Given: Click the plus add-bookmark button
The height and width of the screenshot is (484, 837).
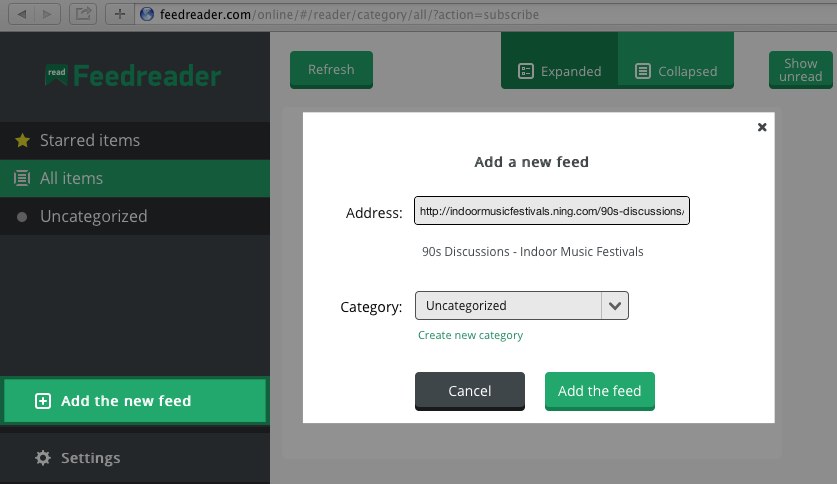Looking at the screenshot, I should (x=120, y=14).
